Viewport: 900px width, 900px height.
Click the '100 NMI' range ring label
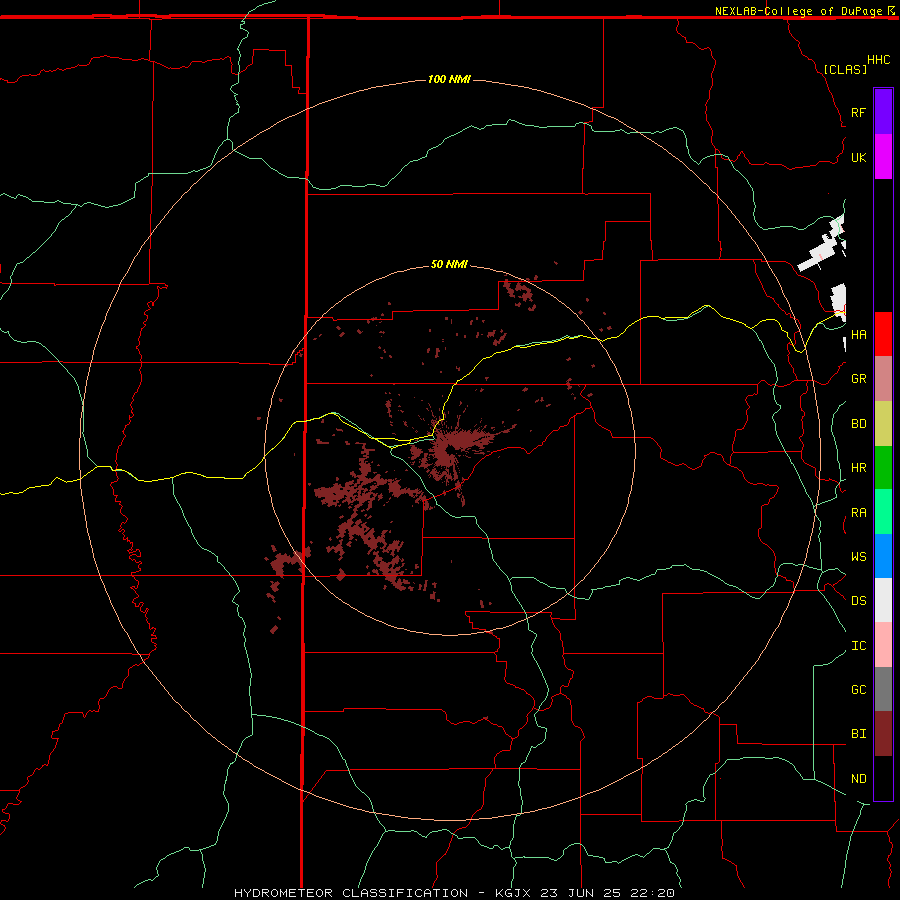coord(449,79)
